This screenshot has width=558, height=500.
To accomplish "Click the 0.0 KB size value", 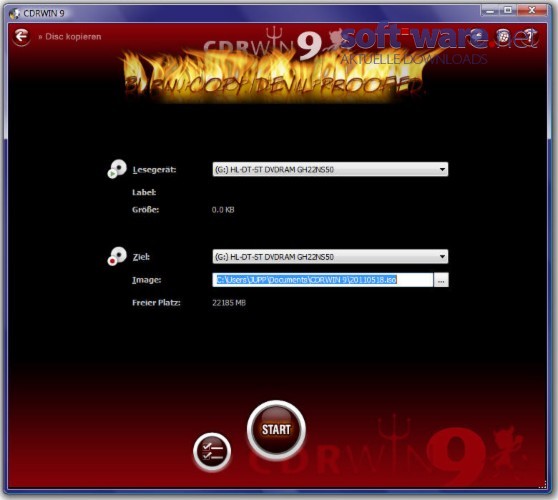I will (223, 210).
